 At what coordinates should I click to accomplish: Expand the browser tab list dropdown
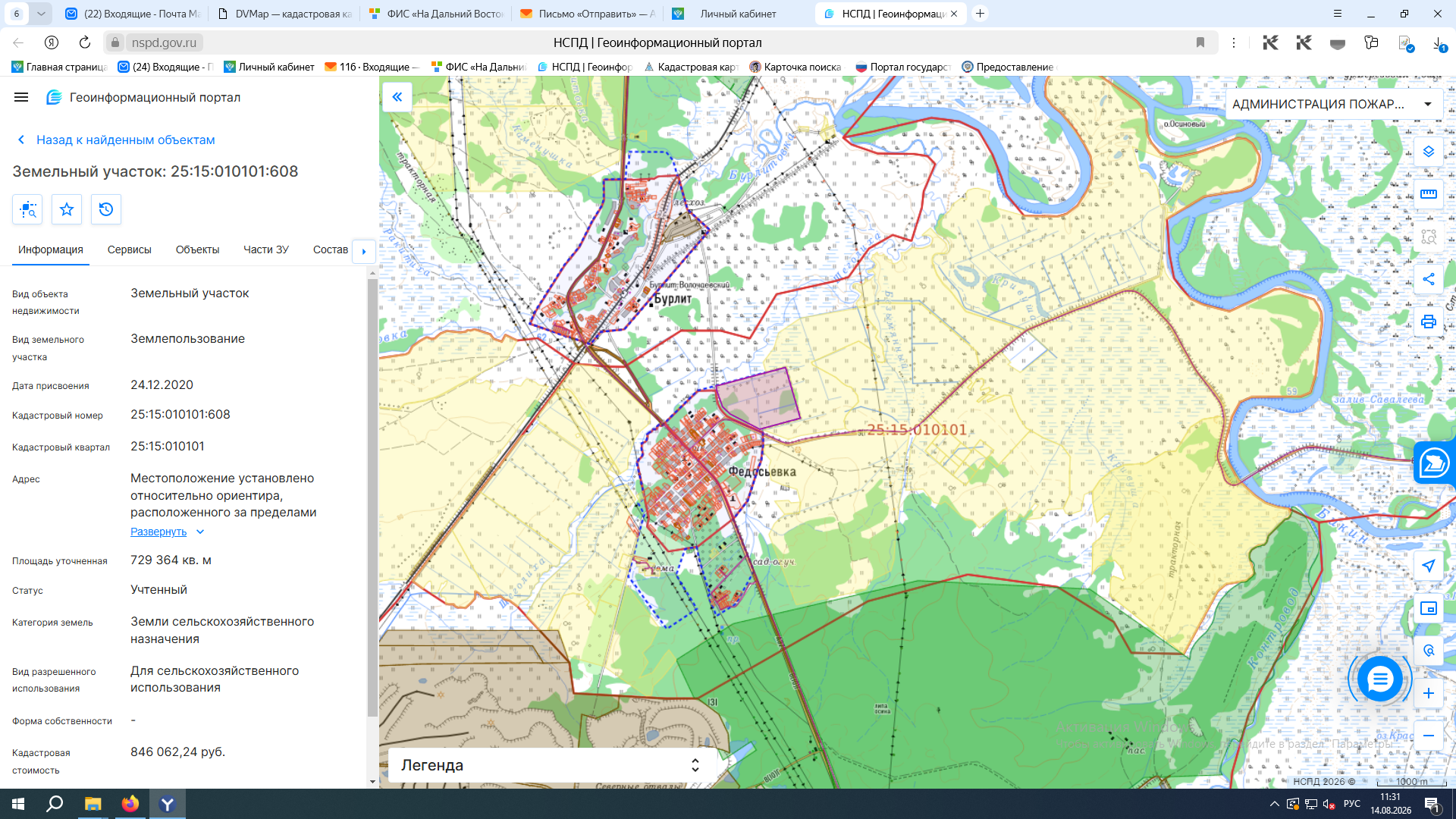coord(41,14)
